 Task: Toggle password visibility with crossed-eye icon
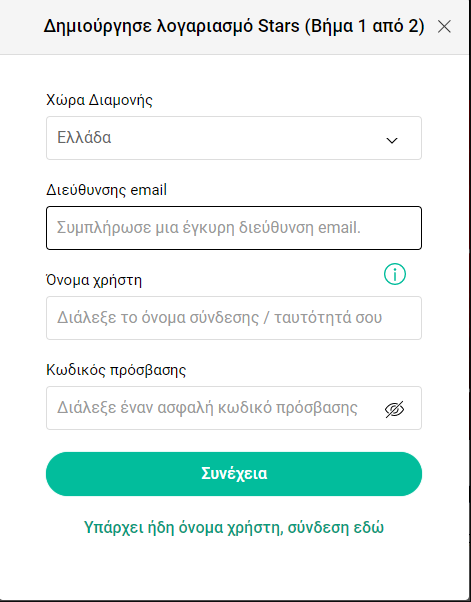(x=394, y=409)
